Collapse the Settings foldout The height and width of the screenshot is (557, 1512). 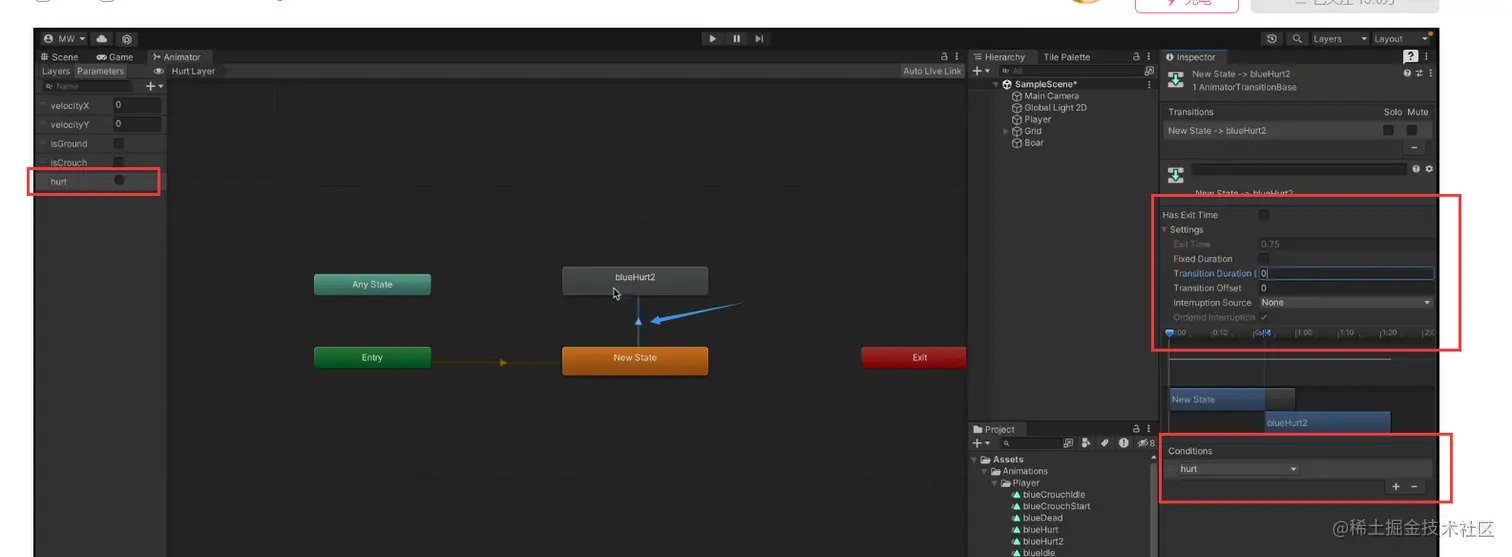1165,230
